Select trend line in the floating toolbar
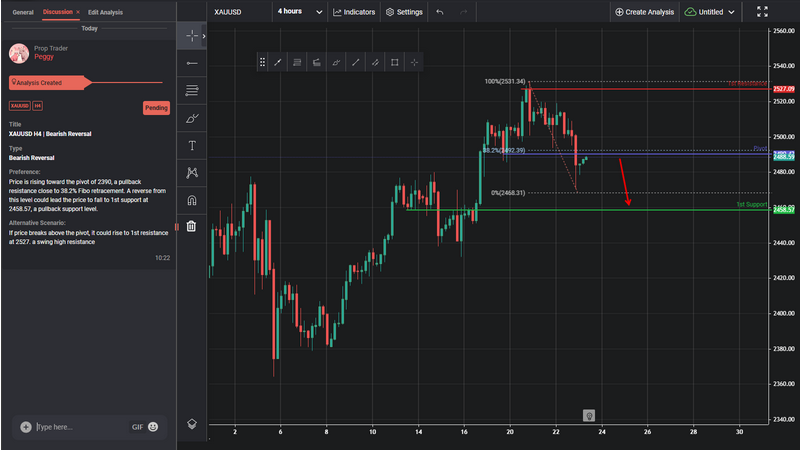Image resolution: width=800 pixels, height=450 pixels. (x=278, y=62)
